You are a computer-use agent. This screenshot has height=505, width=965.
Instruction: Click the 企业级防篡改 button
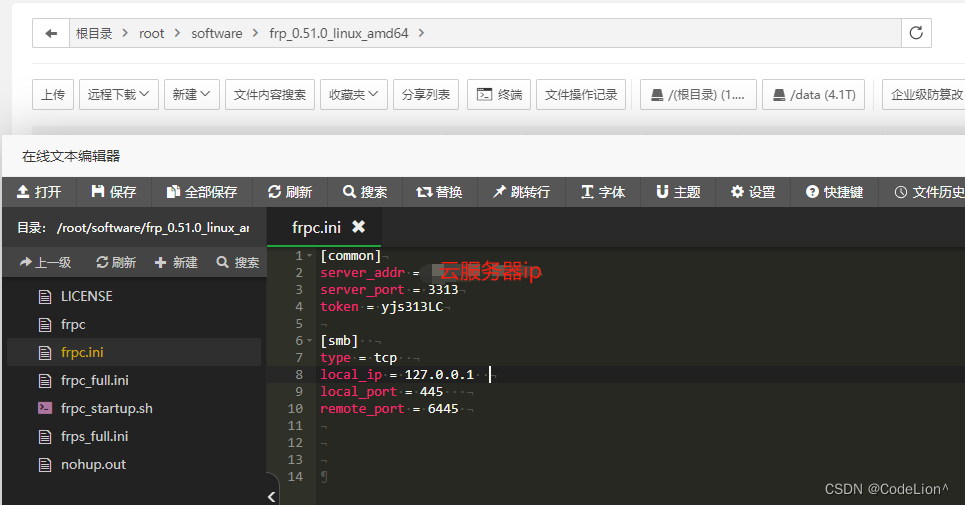click(923, 94)
